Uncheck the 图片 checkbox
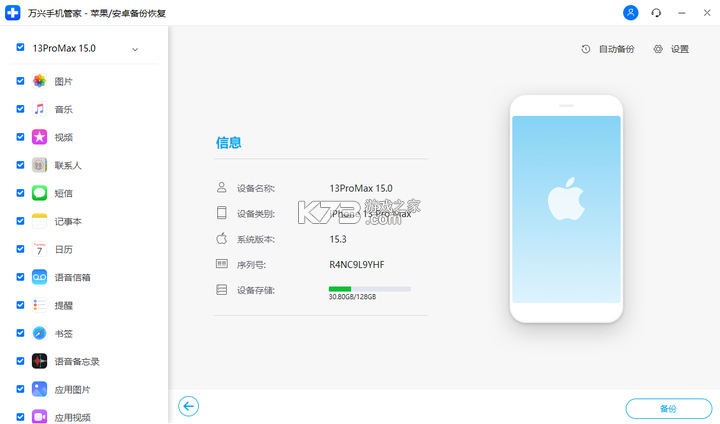 [20, 81]
